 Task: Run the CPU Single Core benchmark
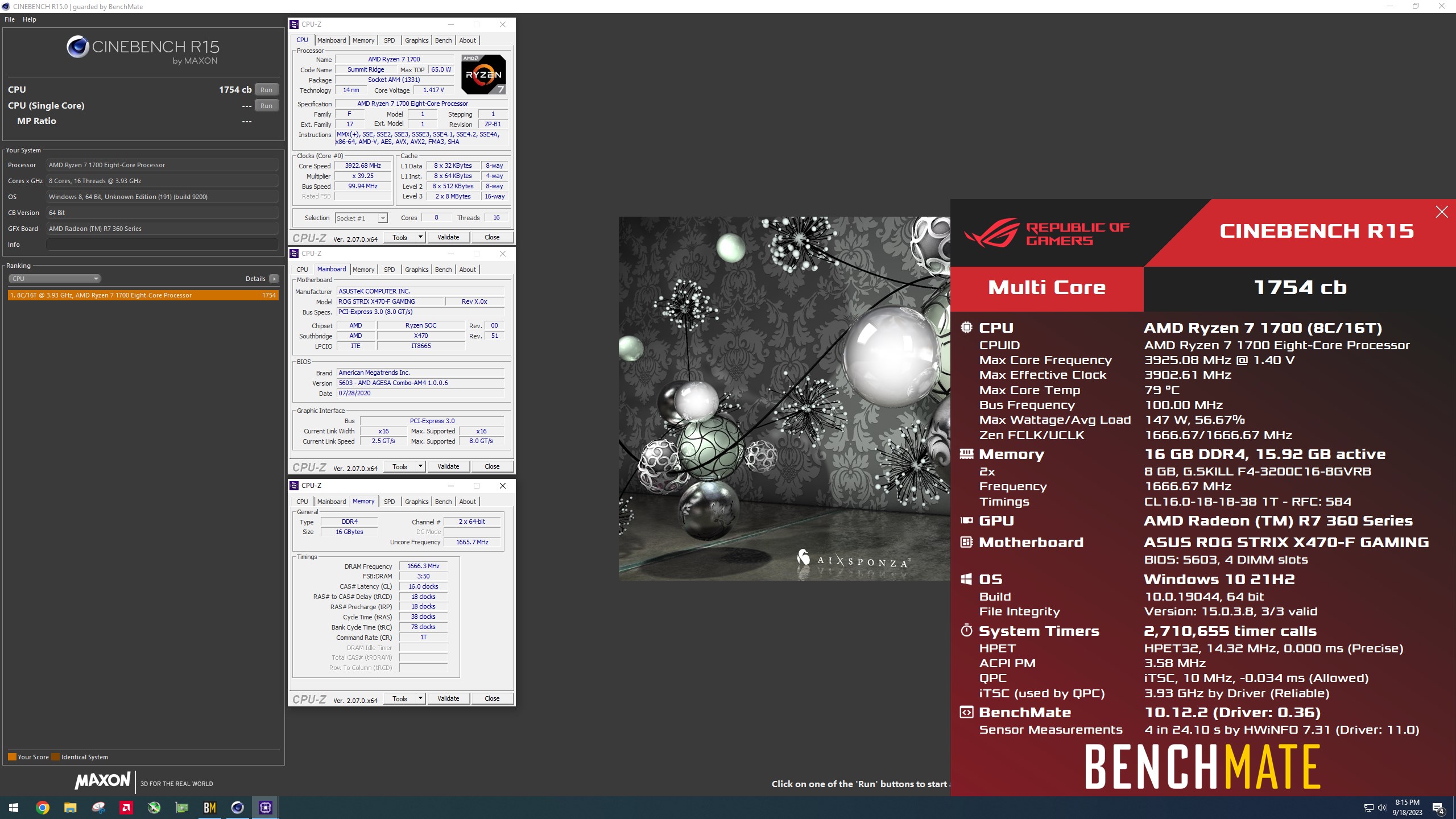[266, 106]
